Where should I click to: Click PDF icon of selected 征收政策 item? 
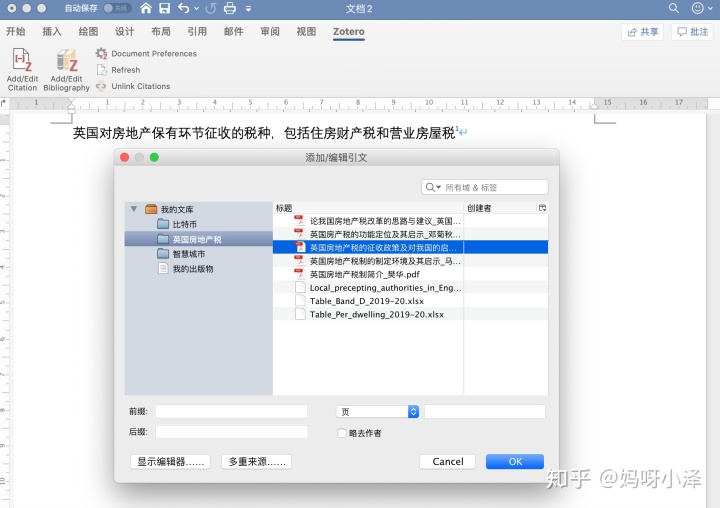[299, 248]
